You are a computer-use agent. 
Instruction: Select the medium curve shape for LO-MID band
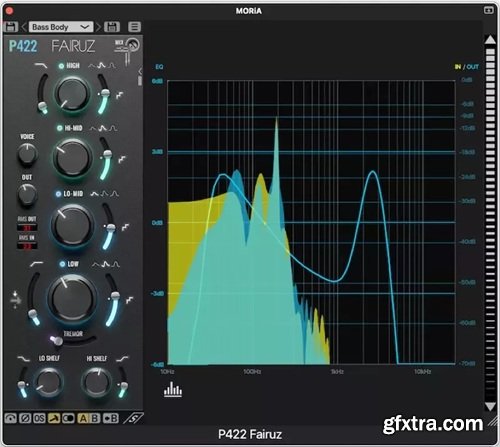(105, 194)
